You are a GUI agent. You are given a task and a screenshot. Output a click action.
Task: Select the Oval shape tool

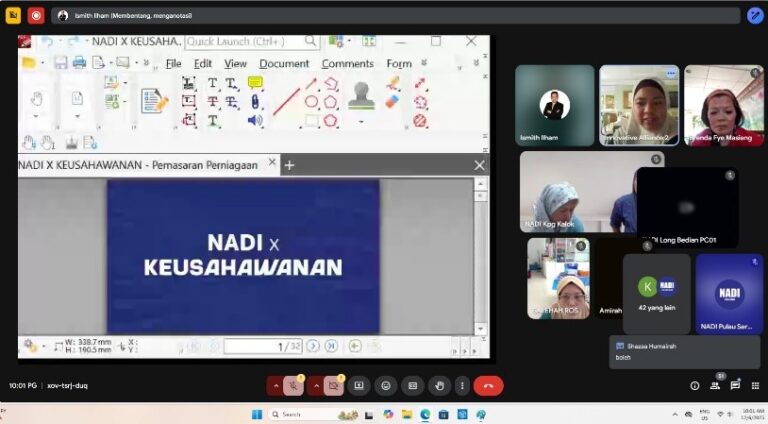pos(312,102)
